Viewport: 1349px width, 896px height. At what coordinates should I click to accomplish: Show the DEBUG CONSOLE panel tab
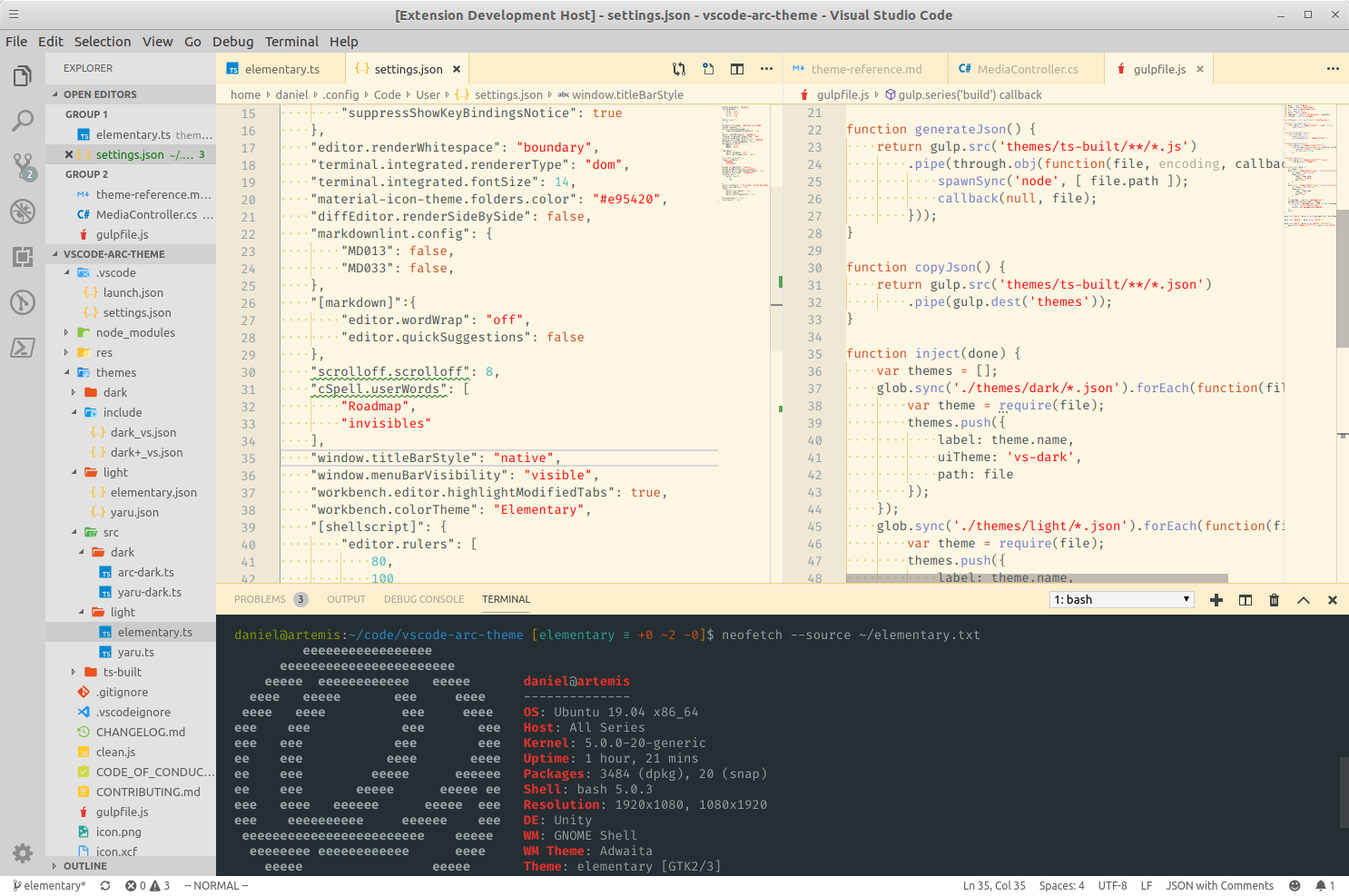[424, 599]
